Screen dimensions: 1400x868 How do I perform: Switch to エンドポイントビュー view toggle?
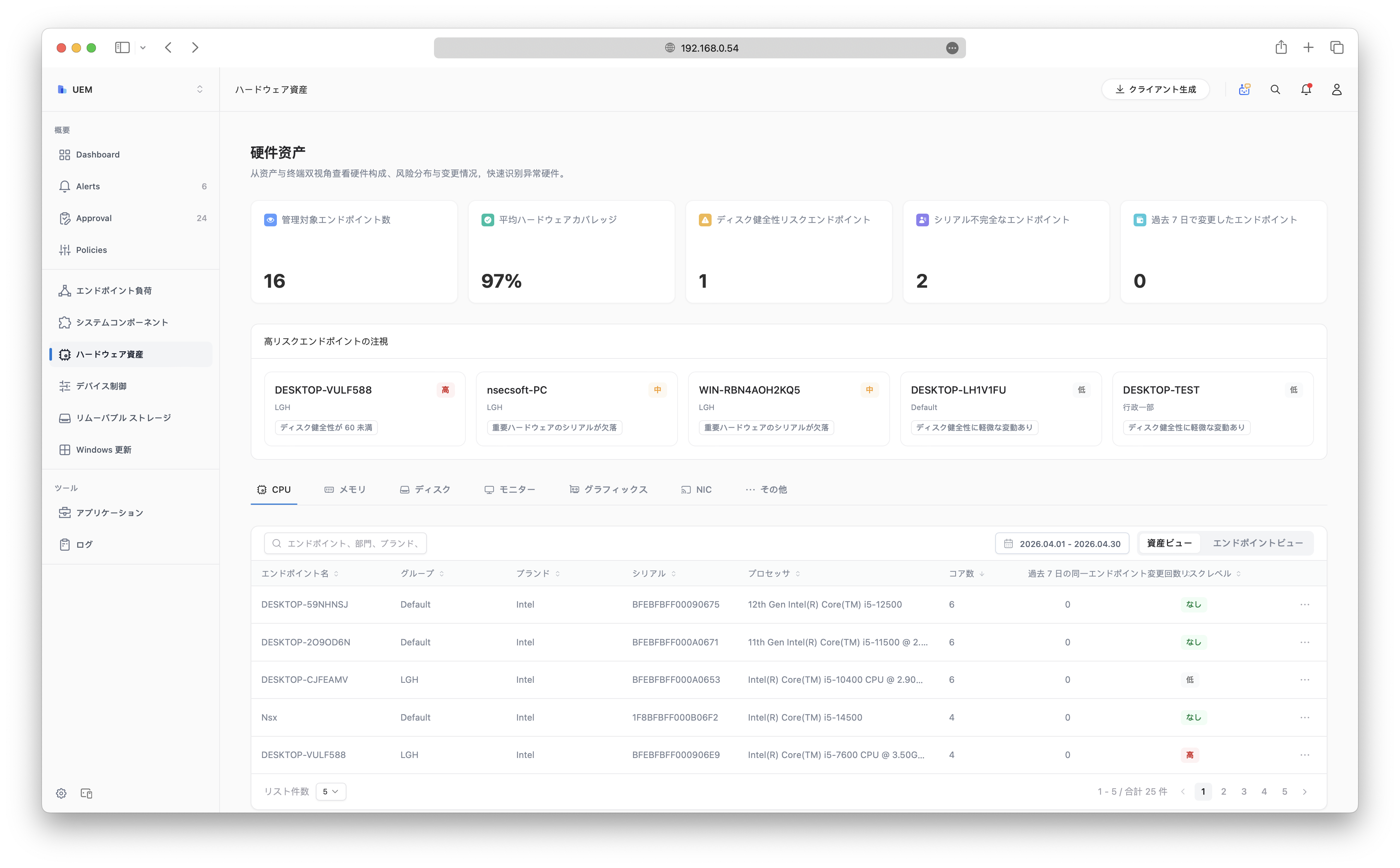click(x=1257, y=543)
